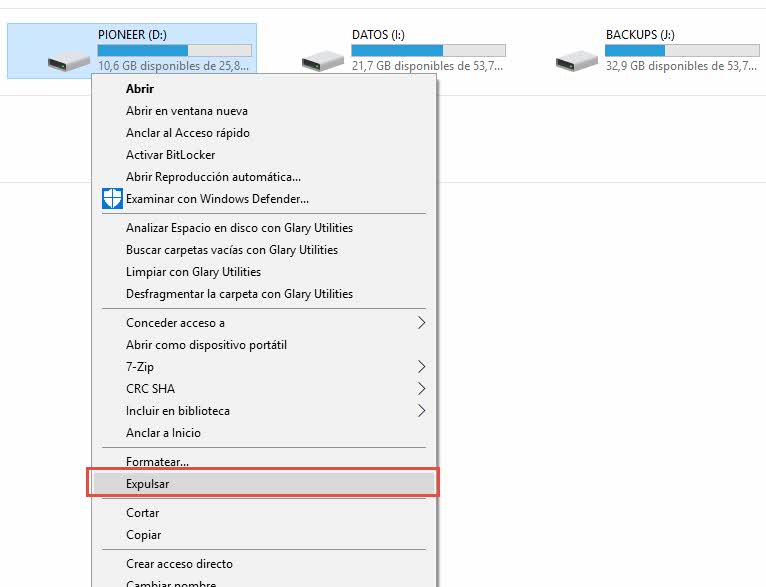Select Abrir en ventana nueva
Image resolution: width=766 pixels, height=587 pixels.
187,111
